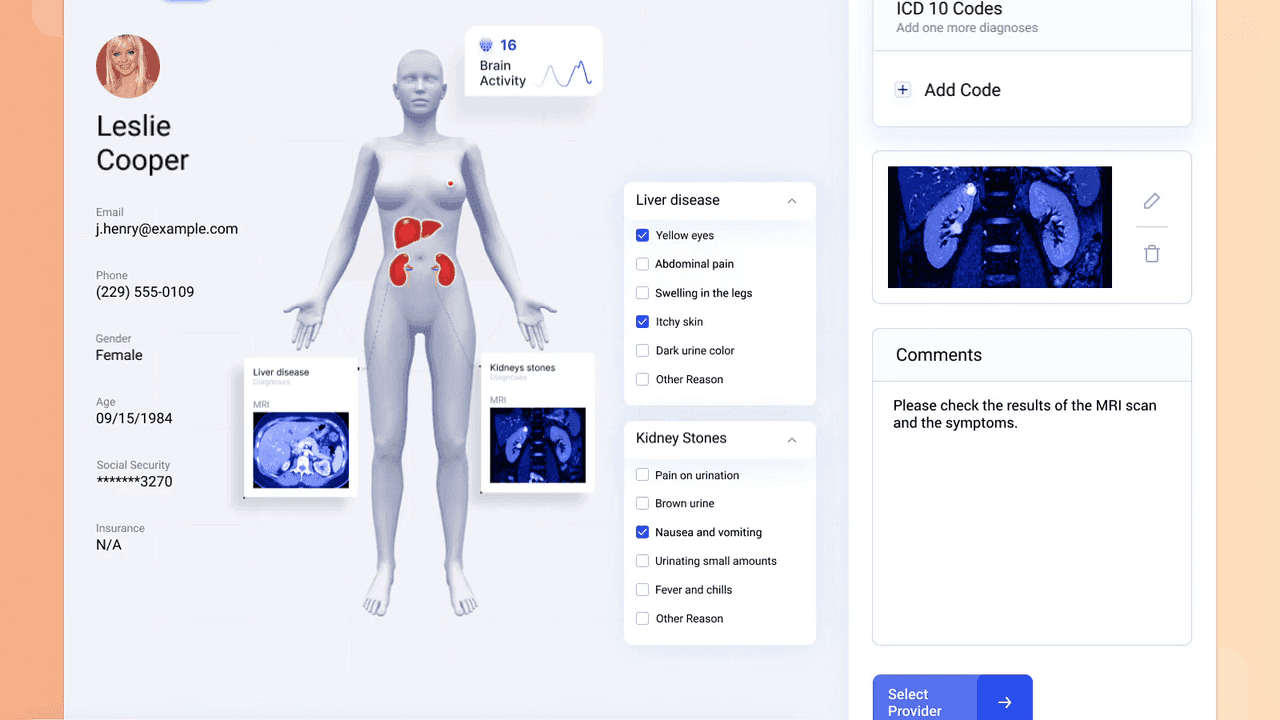Uncheck the Nausea and vomiting checkbox
This screenshot has width=1280, height=720.
[x=642, y=532]
